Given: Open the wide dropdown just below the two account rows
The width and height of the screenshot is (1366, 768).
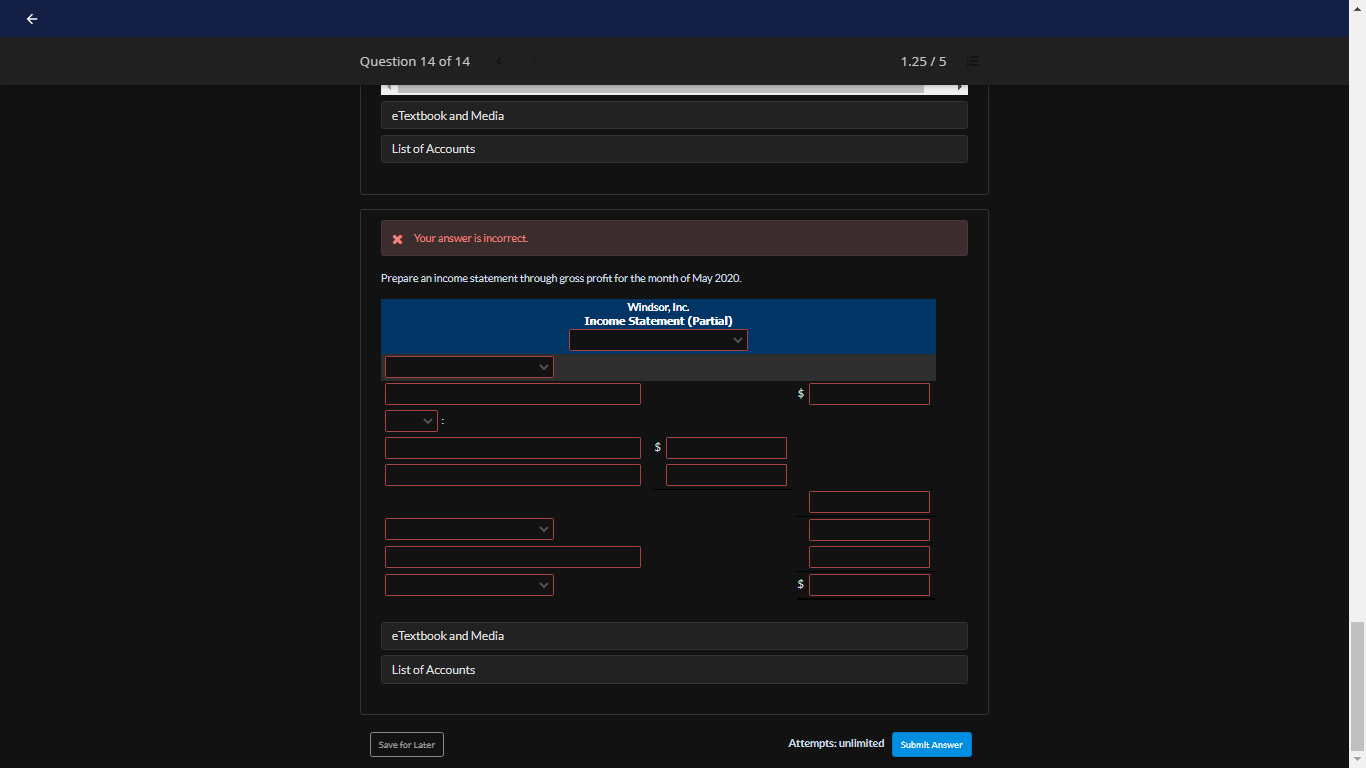Looking at the screenshot, I should coord(469,529).
